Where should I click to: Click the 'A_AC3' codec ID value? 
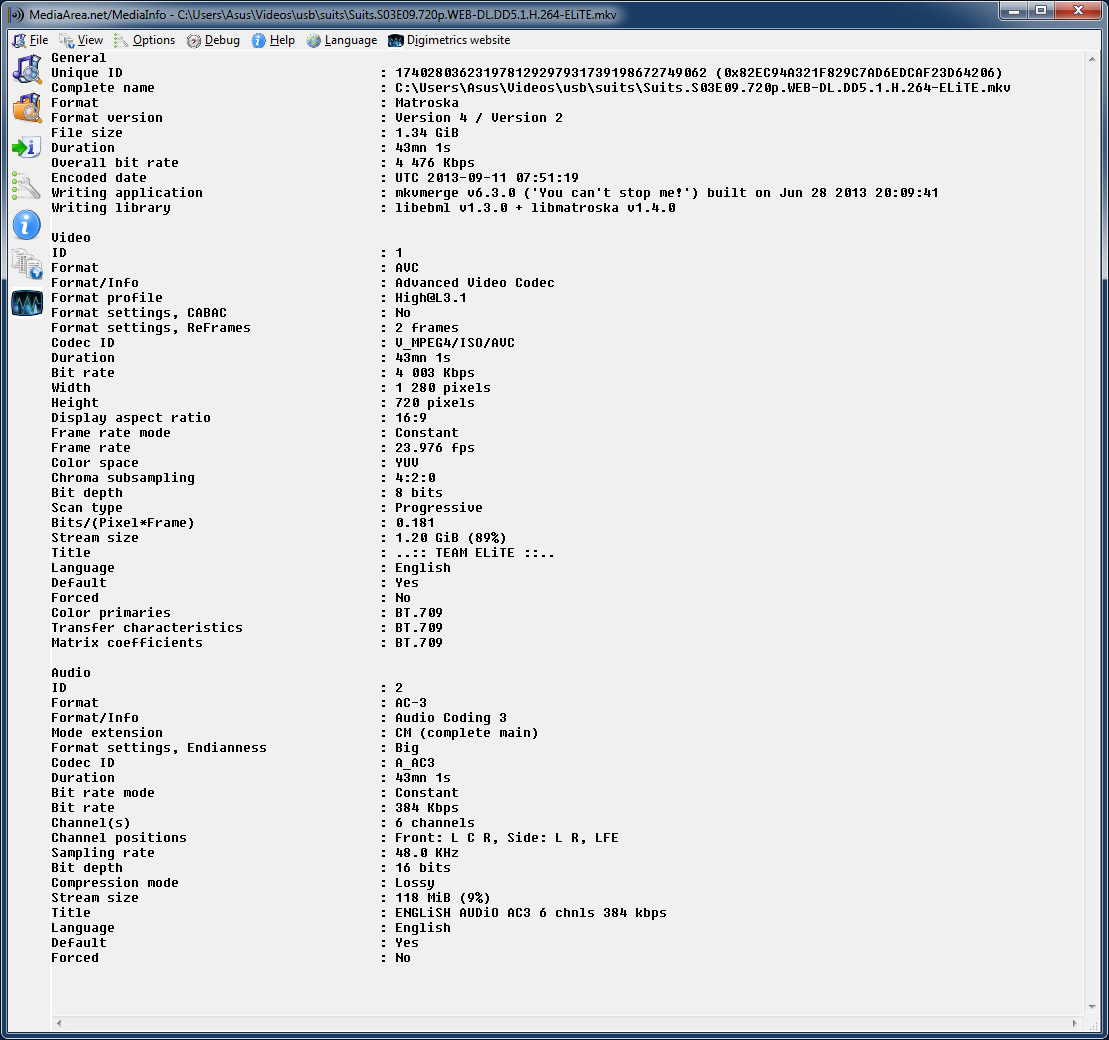(414, 763)
